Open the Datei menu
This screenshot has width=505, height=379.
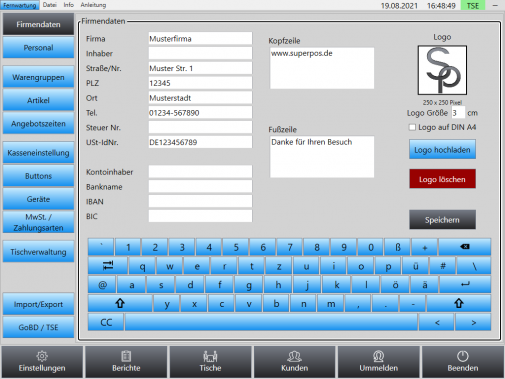click(x=50, y=5)
